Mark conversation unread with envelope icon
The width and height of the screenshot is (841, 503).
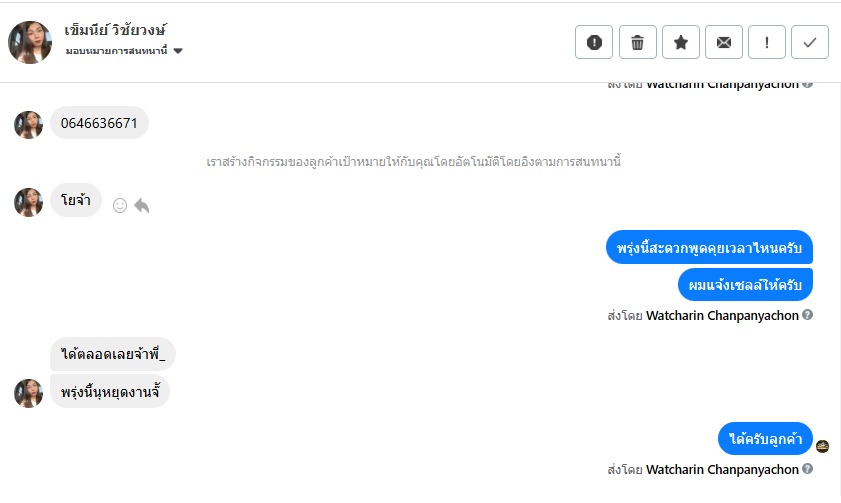(x=724, y=42)
